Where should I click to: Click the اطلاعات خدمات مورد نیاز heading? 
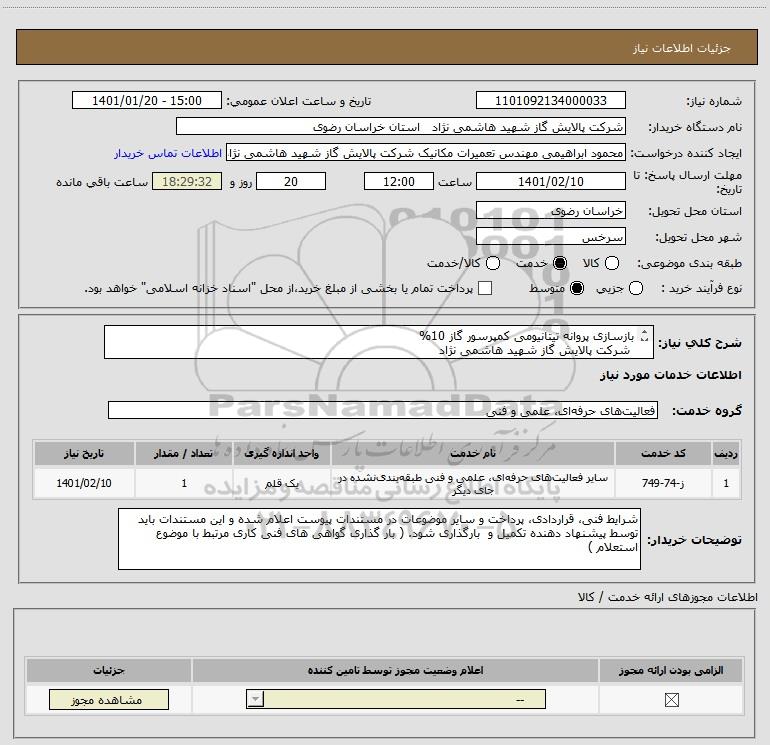(670, 375)
